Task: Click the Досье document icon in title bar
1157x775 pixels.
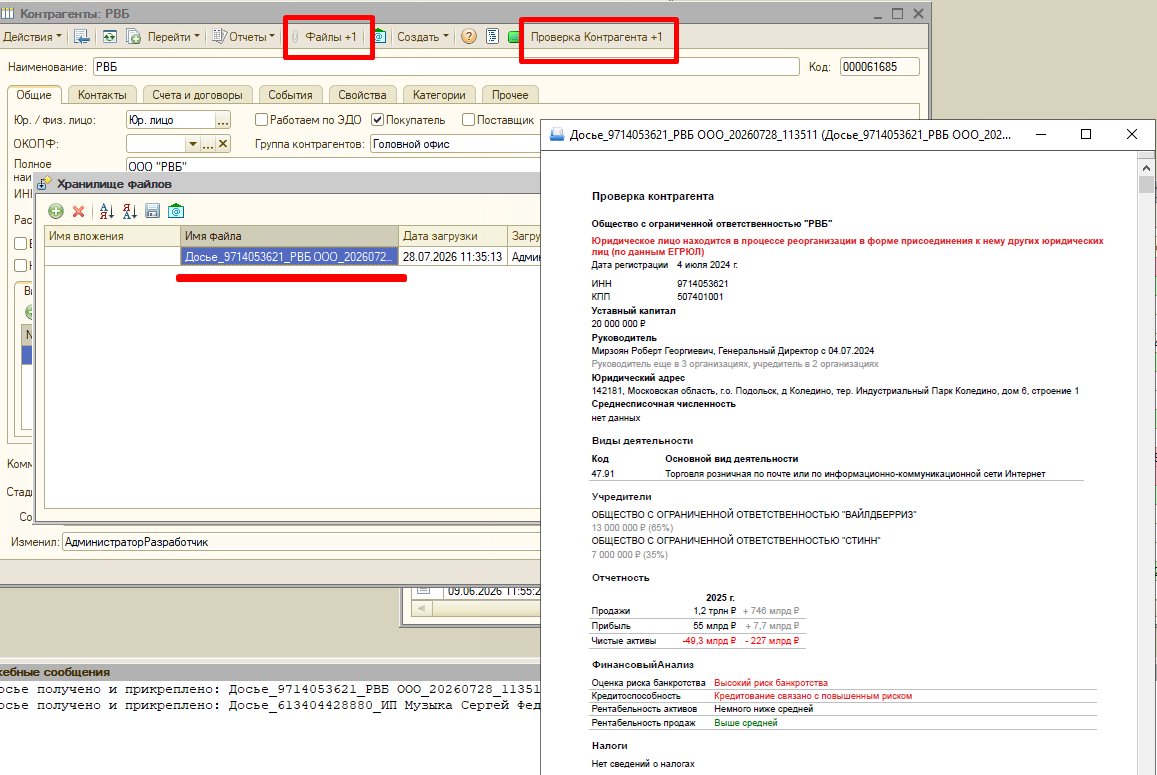Action: point(557,134)
